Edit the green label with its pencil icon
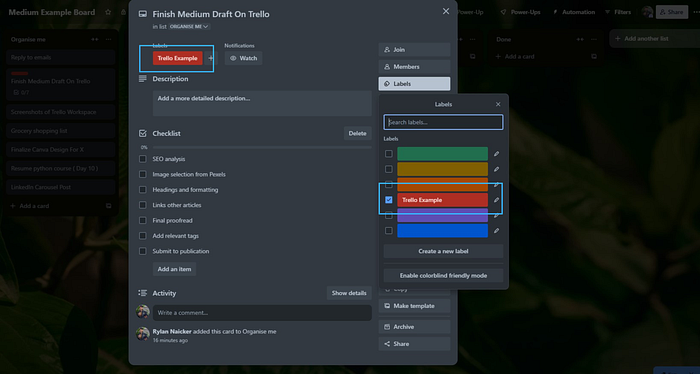 click(496, 154)
